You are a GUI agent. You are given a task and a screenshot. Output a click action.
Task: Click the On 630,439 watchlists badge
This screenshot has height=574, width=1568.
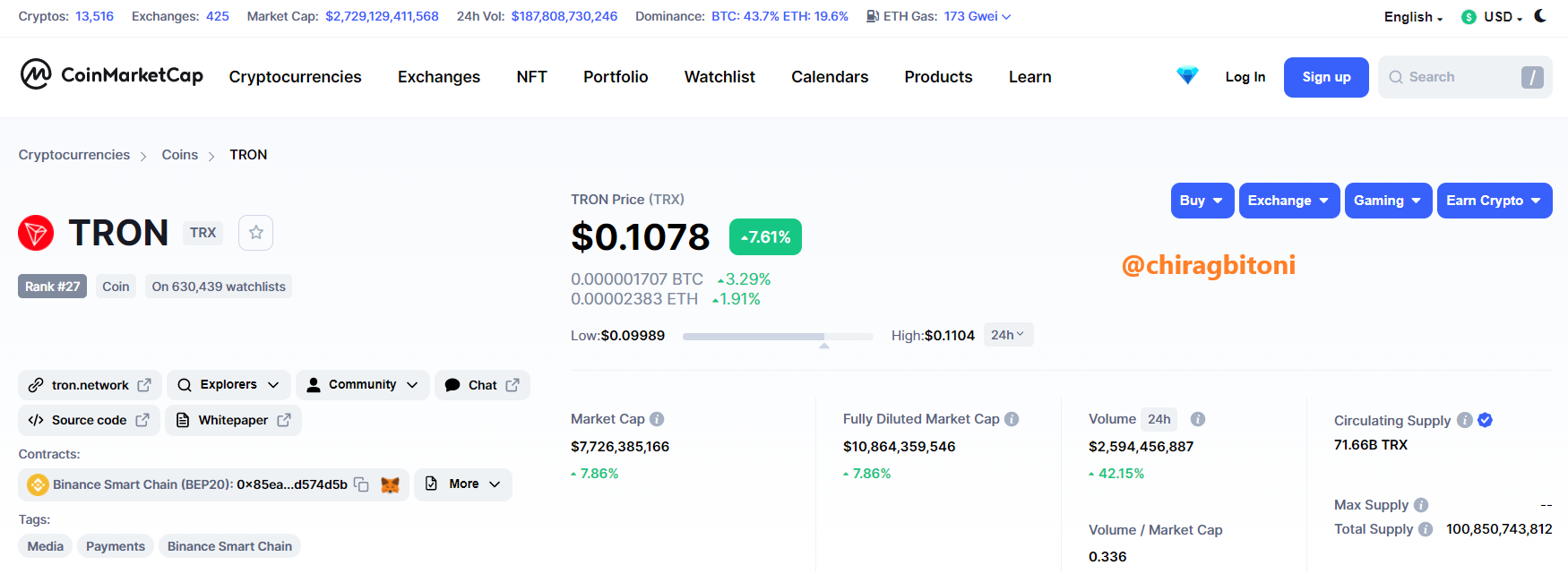point(219,287)
